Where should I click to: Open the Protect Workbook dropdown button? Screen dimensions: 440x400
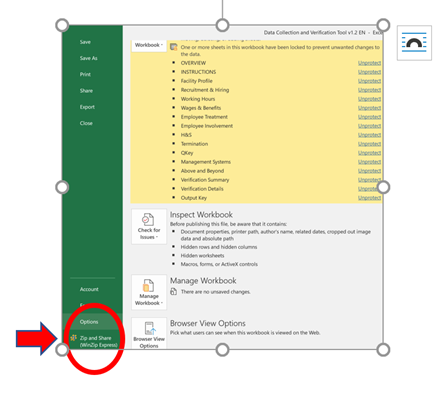[x=149, y=45]
